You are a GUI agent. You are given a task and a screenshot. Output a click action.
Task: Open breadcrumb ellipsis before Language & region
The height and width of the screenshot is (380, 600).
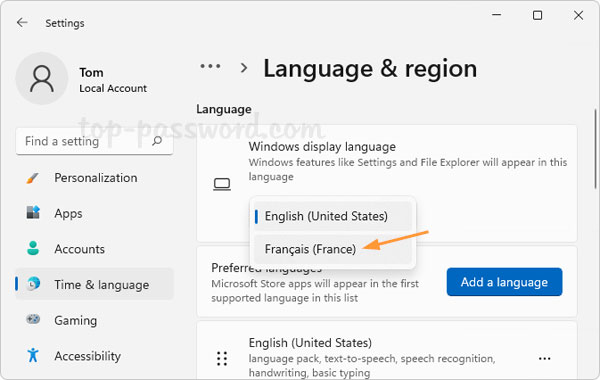[x=210, y=66]
